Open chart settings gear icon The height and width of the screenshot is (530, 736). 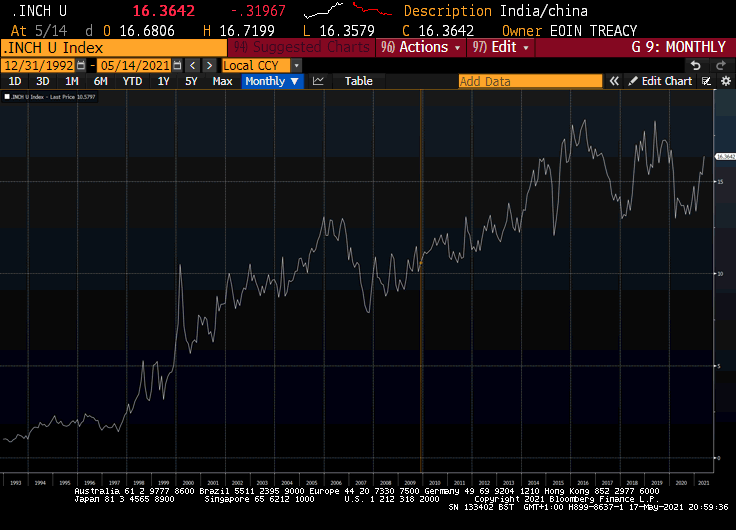(x=726, y=81)
